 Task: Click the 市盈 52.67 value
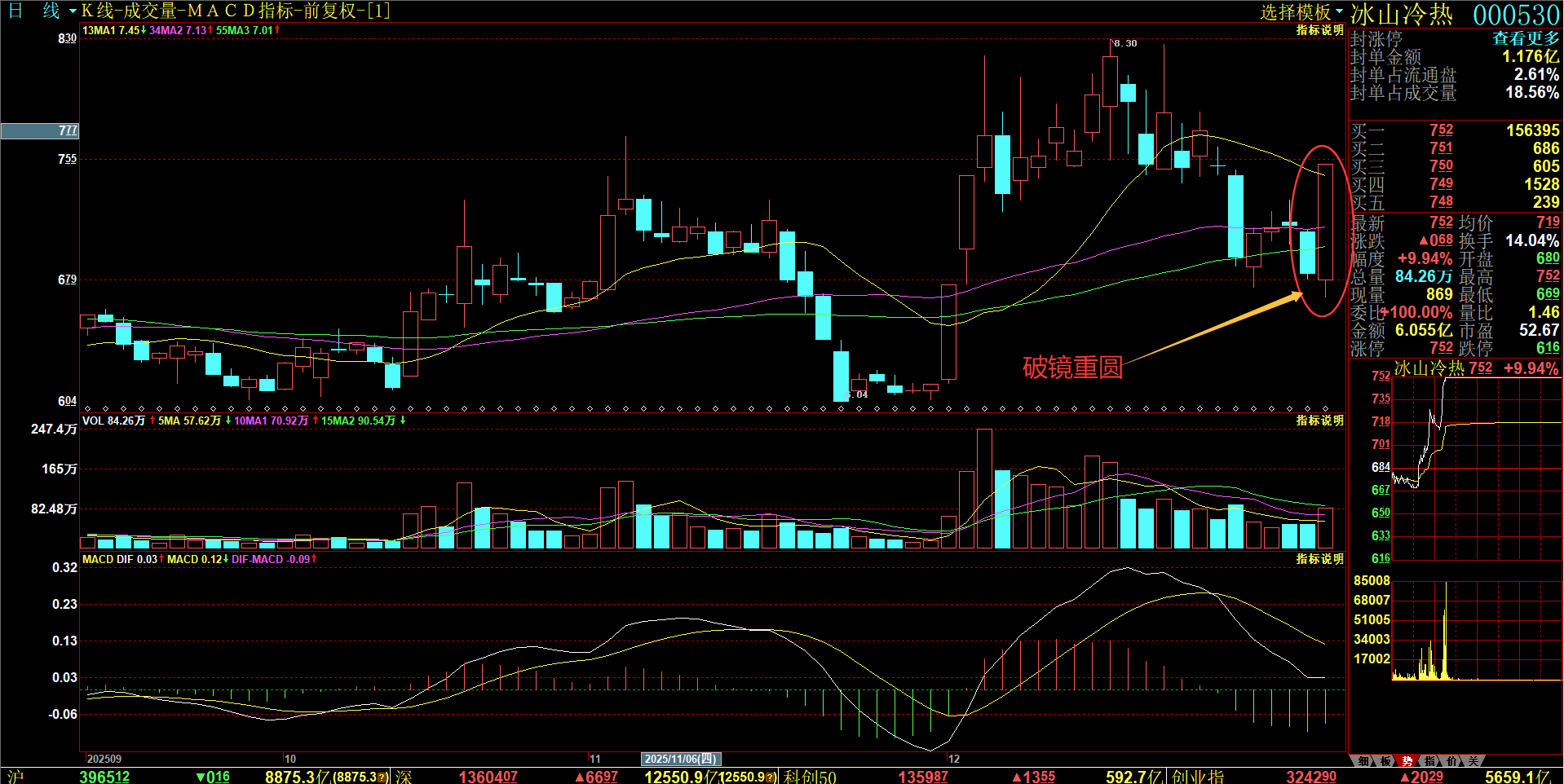[1539, 330]
